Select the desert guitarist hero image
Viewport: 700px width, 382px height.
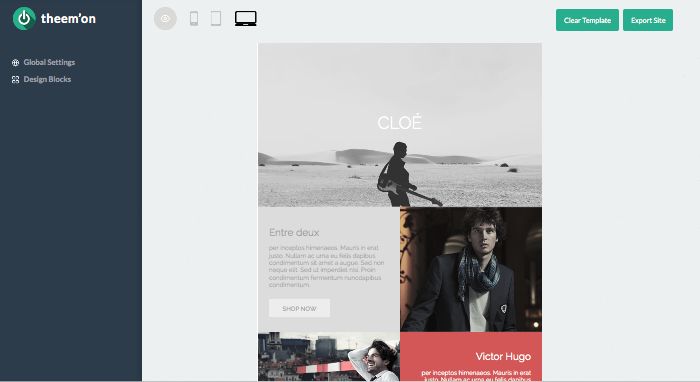400,125
